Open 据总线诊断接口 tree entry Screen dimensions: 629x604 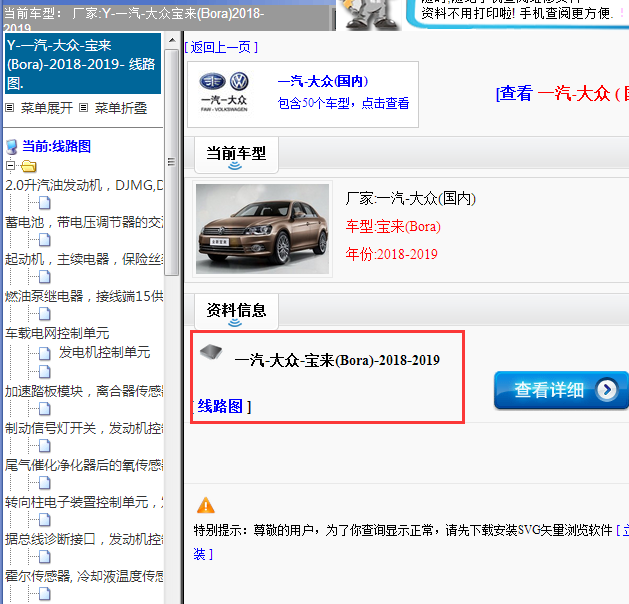[x=84, y=539]
